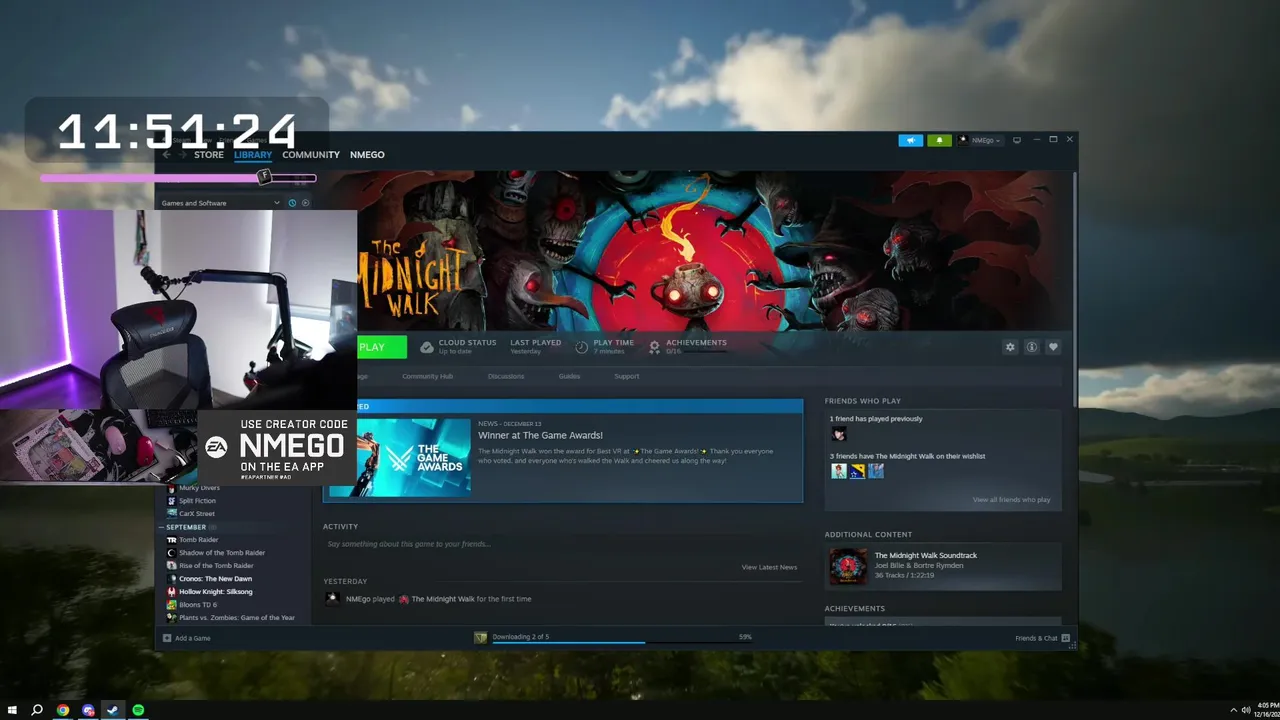Open The Midnight Walk Soundtrack thumbnail
The height and width of the screenshot is (720, 1280).
click(x=848, y=566)
